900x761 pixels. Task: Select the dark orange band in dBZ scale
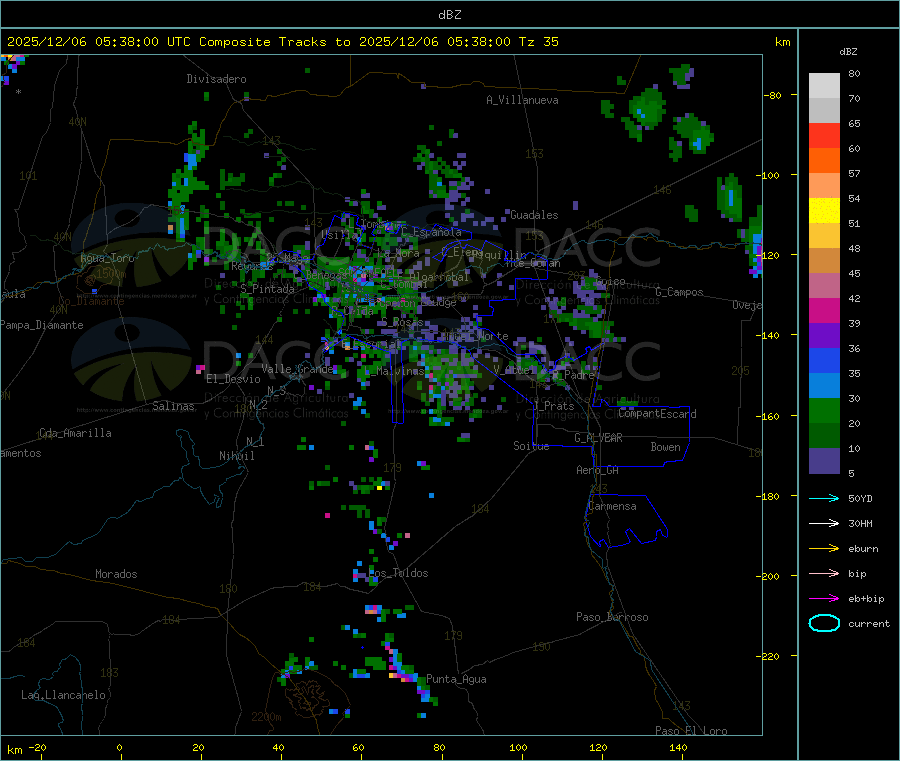pos(824,161)
